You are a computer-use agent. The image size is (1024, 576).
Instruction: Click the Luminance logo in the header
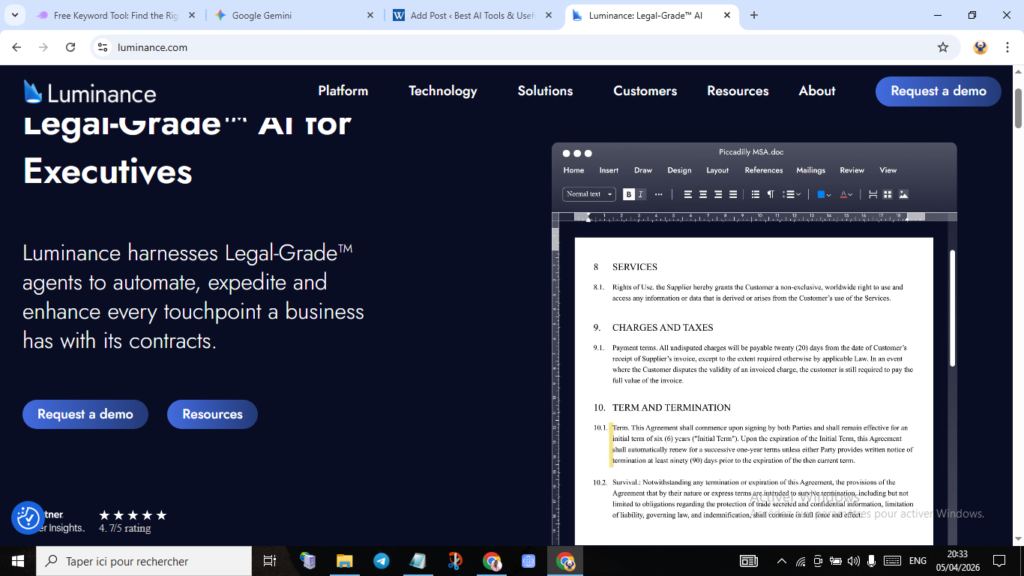[89, 93]
